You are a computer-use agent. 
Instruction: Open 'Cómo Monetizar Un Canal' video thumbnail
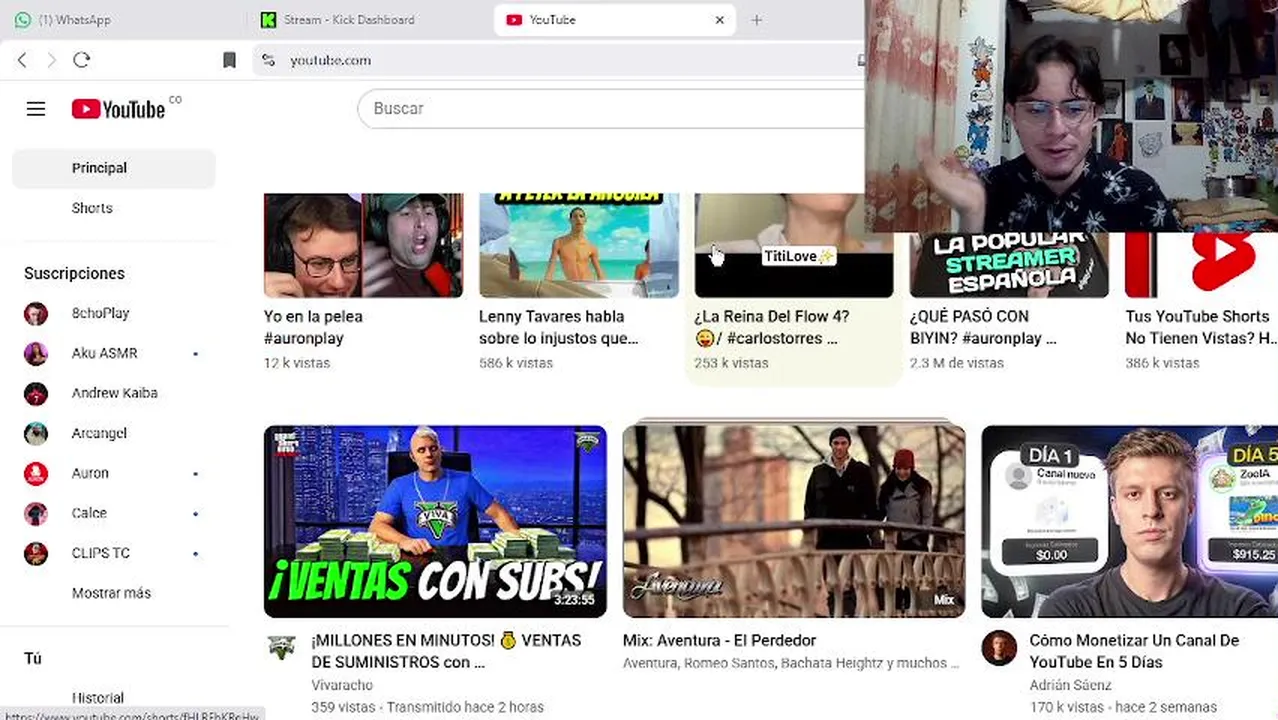coord(1129,521)
